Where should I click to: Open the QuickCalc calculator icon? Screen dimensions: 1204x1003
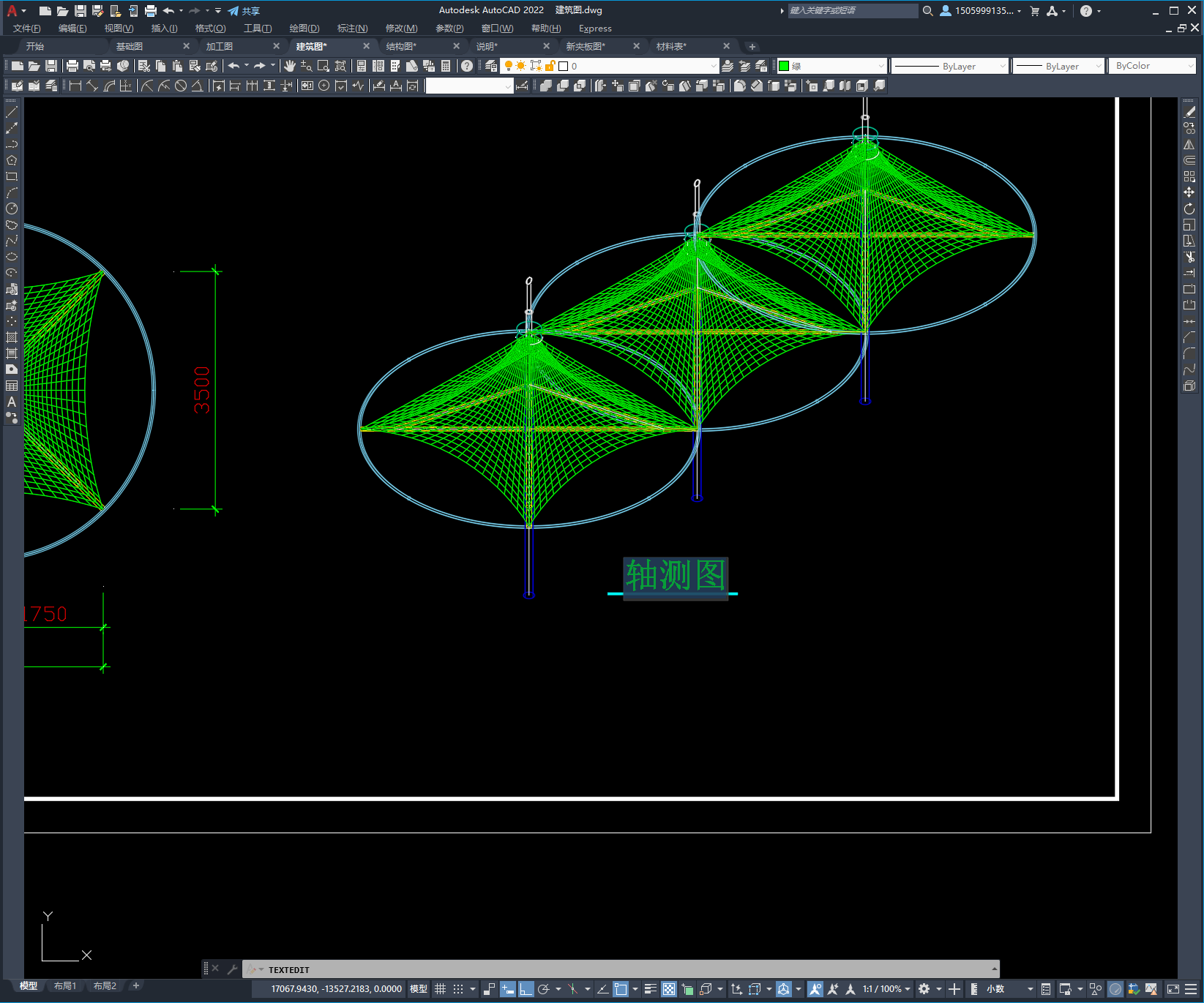446,66
